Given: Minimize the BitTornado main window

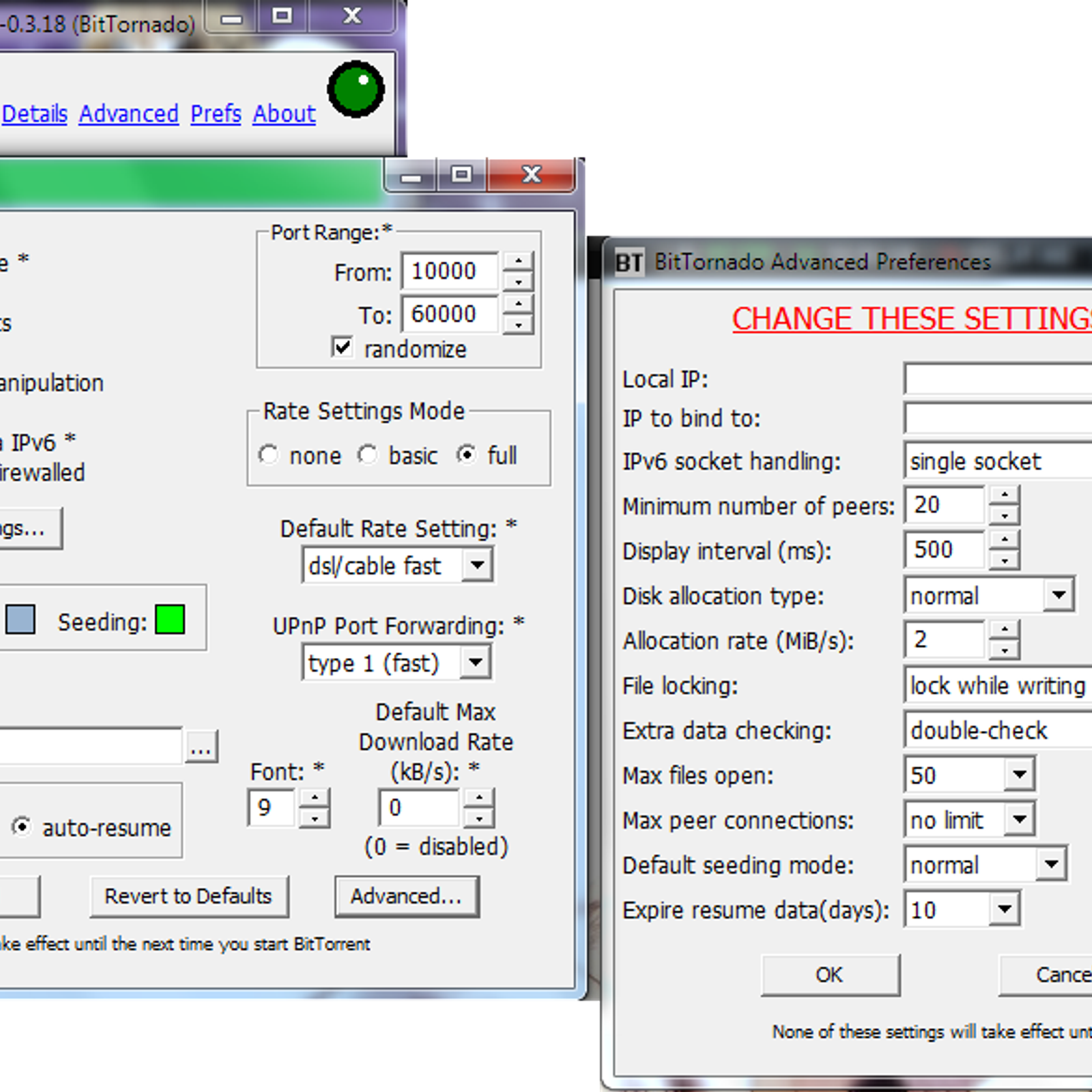Looking at the screenshot, I should coord(231,16).
